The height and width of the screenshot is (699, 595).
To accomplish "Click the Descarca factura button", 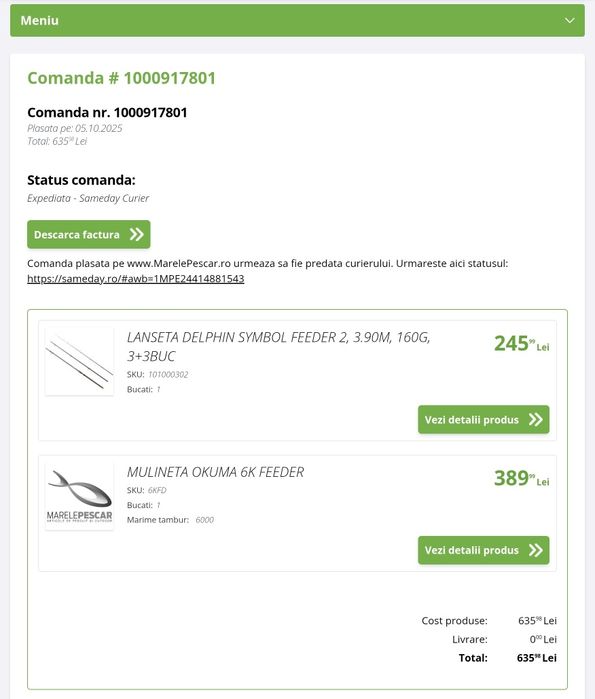I will (89, 234).
